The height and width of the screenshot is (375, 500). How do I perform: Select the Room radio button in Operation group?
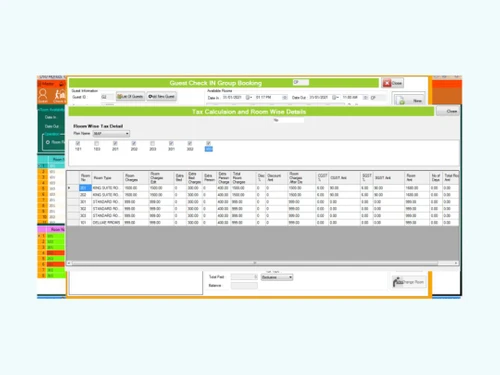click(48, 142)
